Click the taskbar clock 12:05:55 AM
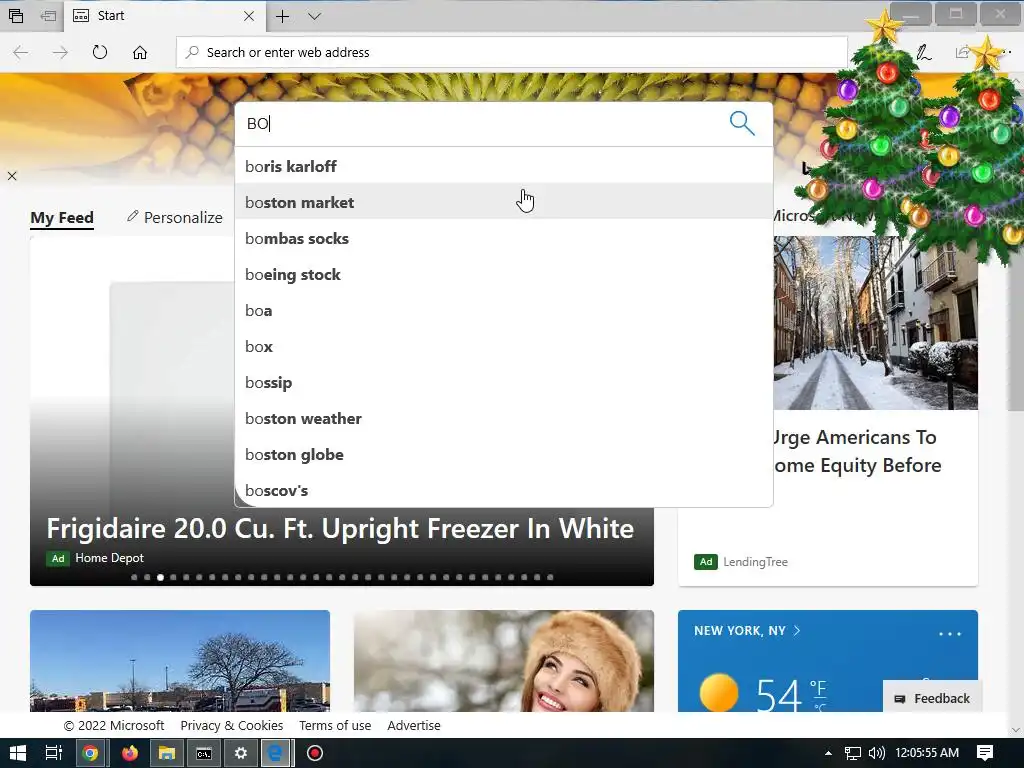1024x768 pixels. pyautogui.click(x=927, y=753)
